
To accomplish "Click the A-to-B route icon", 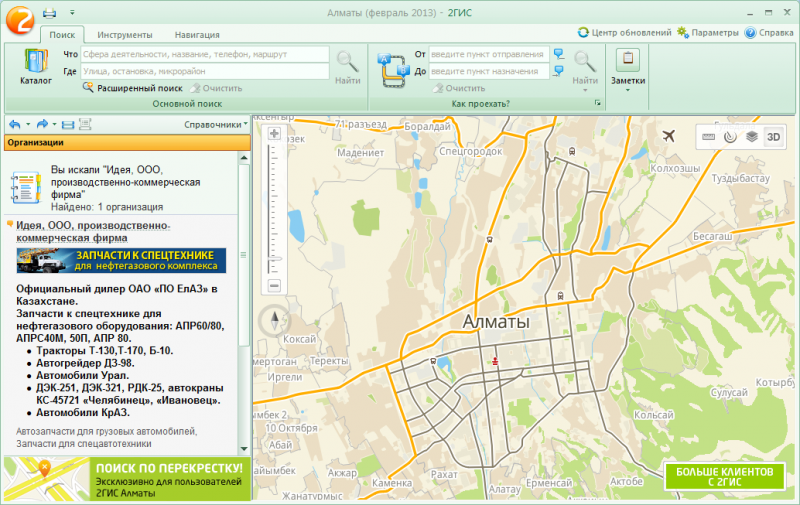I will point(393,70).
